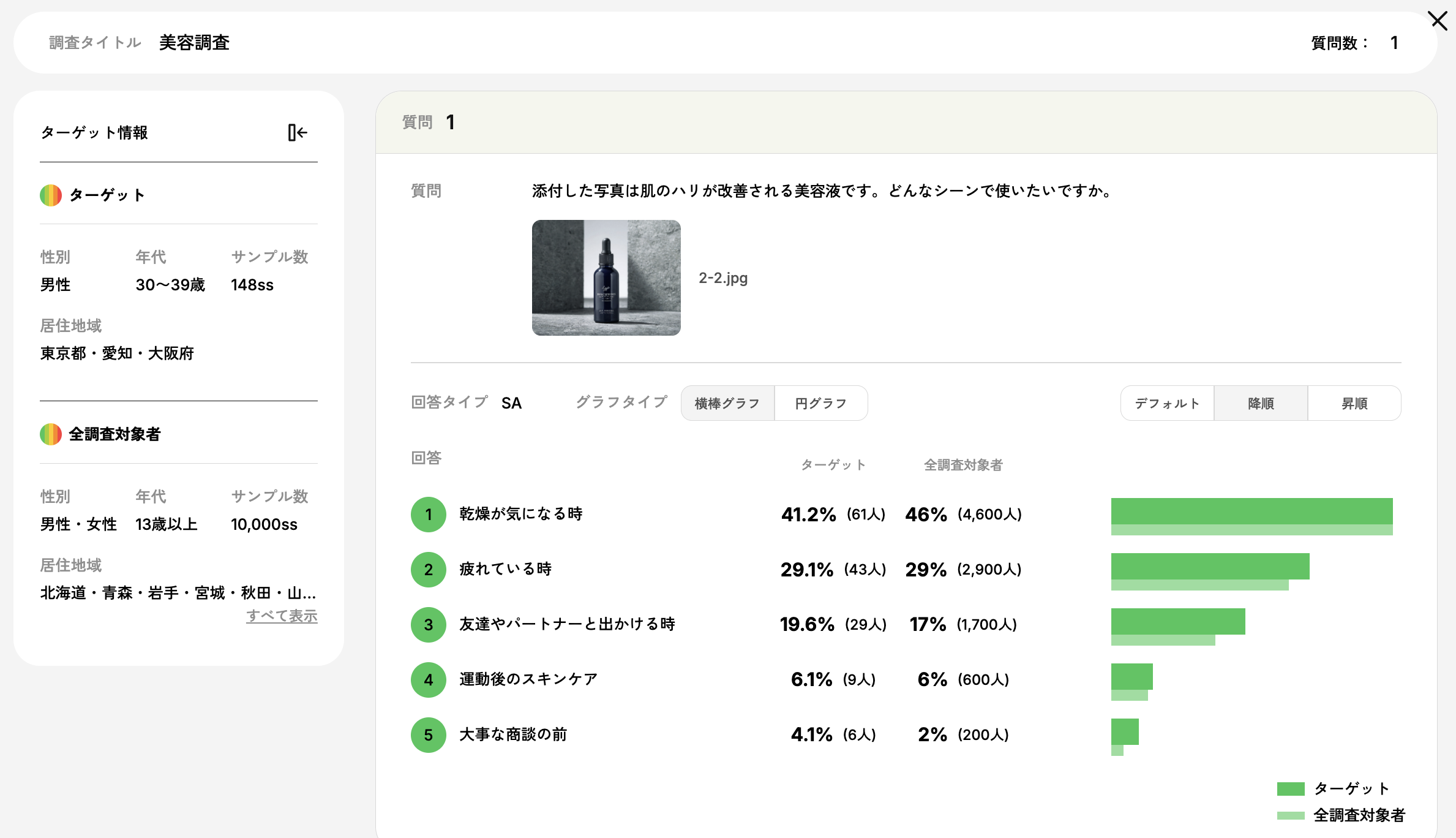Click the number 1 answer badge
1456x838 pixels.
[x=428, y=515]
